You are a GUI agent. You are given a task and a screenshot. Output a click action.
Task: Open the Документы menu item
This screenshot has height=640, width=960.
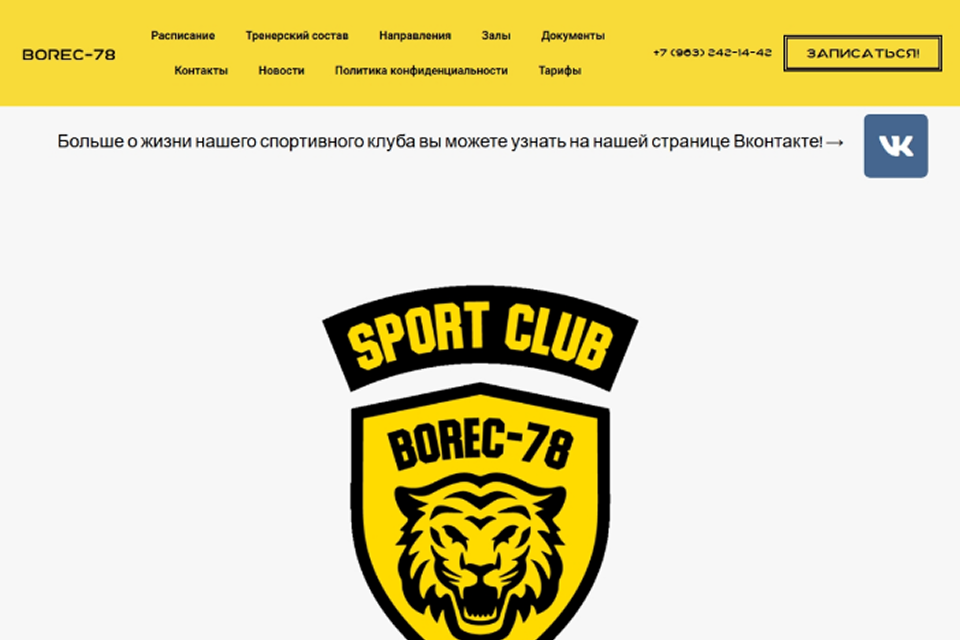click(572, 36)
